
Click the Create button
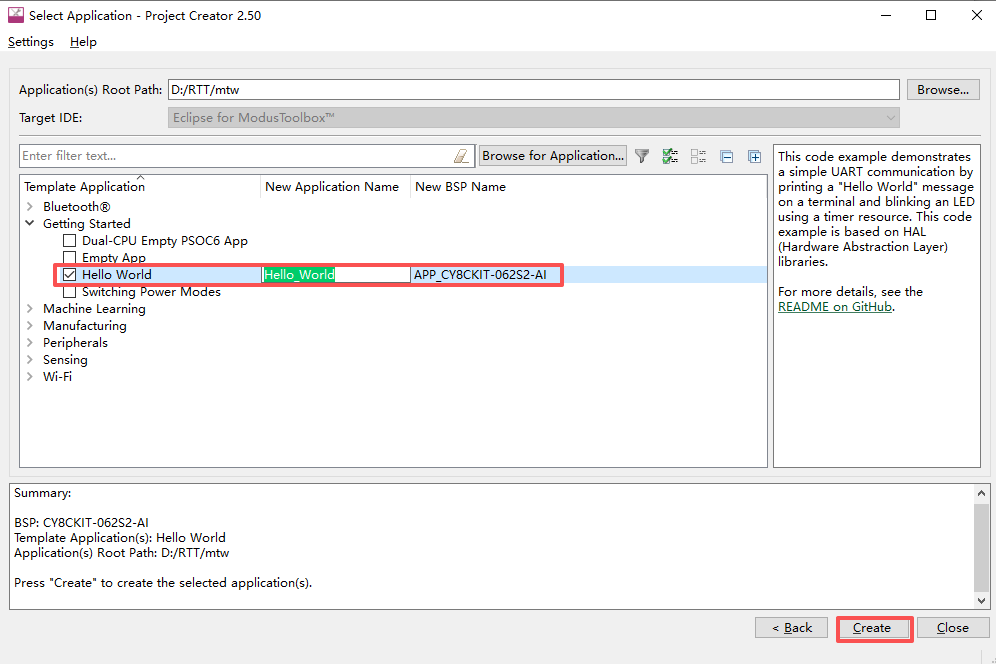[x=872, y=628]
